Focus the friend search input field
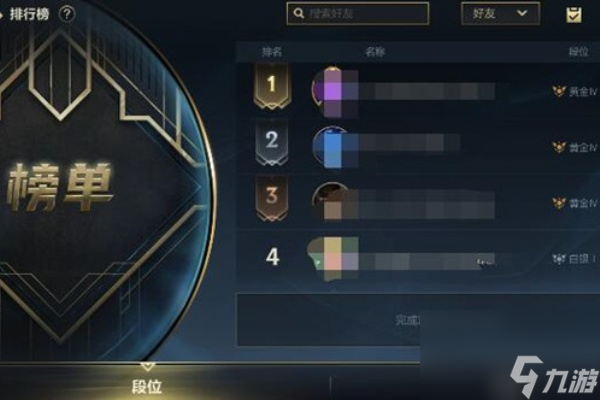Viewport: 600px width, 400px height. (x=358, y=13)
